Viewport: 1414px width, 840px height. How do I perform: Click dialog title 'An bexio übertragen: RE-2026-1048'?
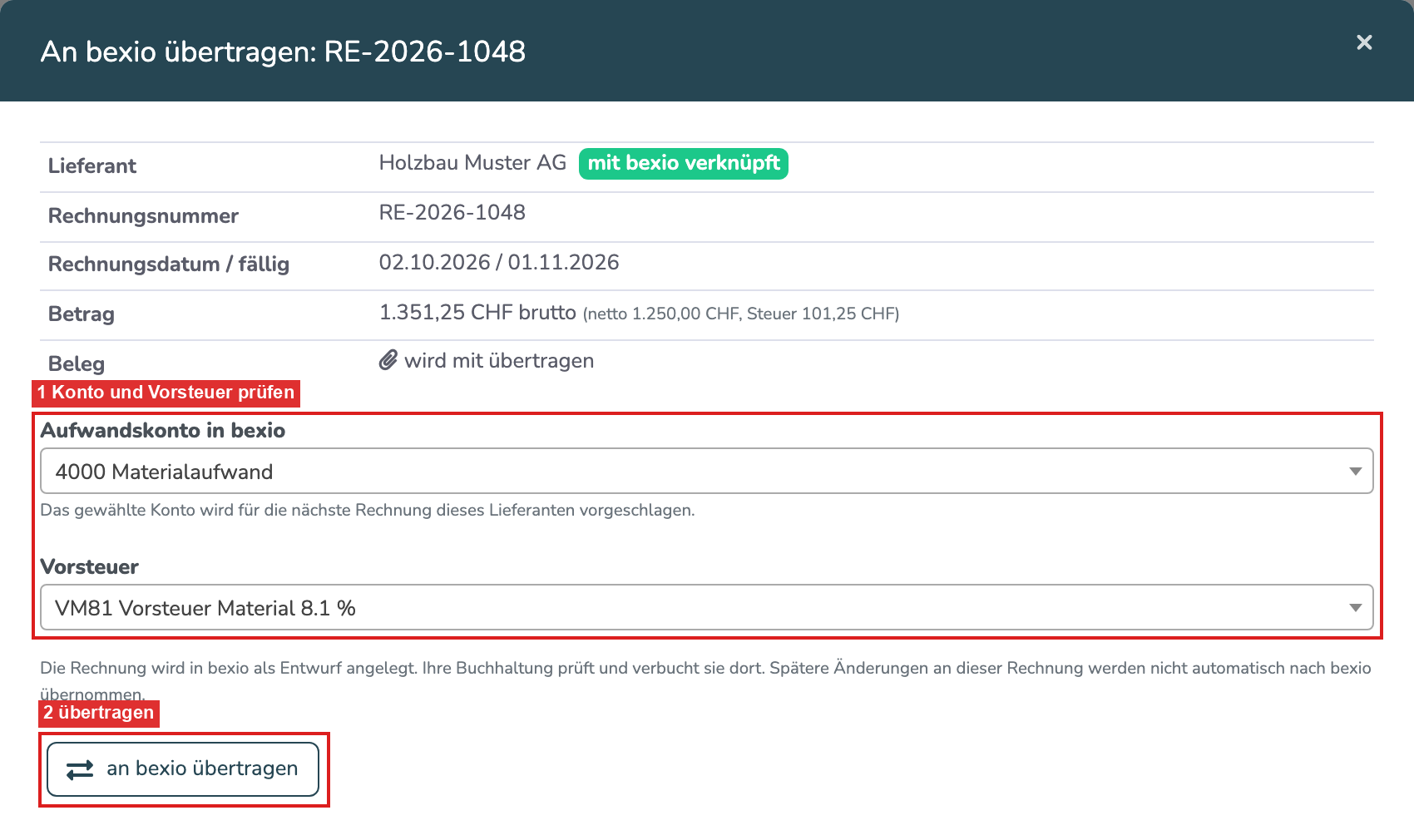coord(284,52)
